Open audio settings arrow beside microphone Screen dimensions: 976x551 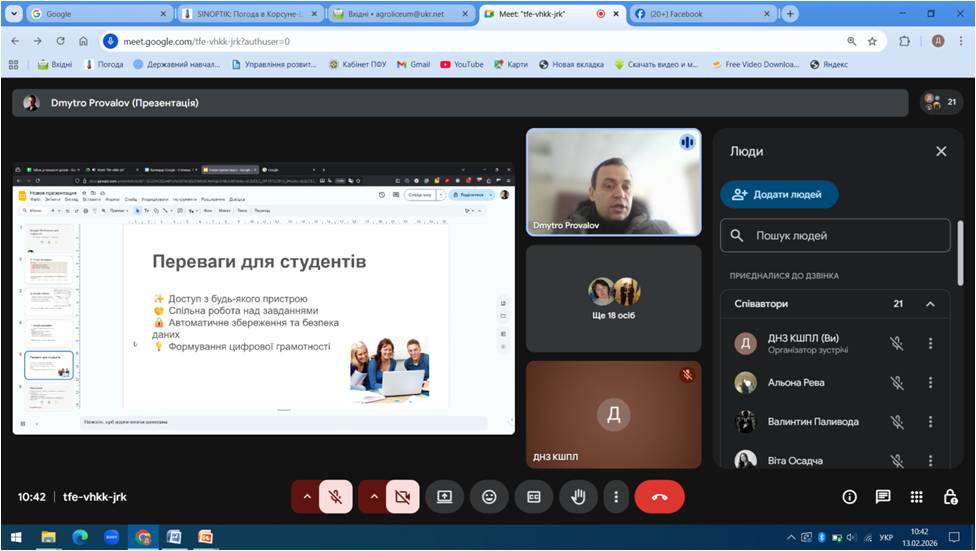[x=306, y=496]
